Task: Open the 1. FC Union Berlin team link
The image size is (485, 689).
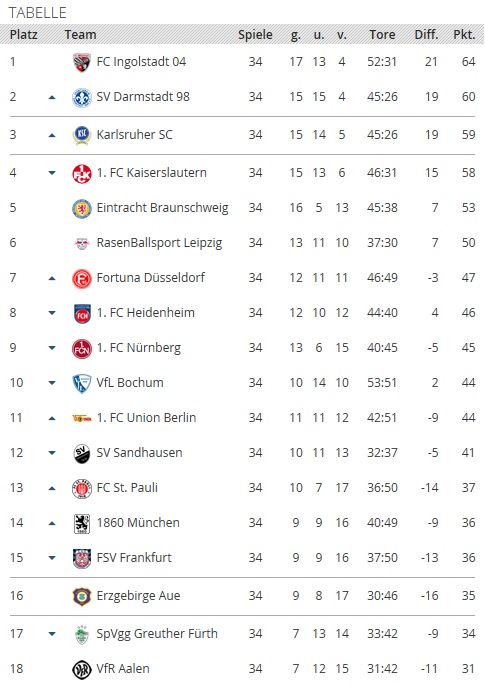Action: (146, 417)
